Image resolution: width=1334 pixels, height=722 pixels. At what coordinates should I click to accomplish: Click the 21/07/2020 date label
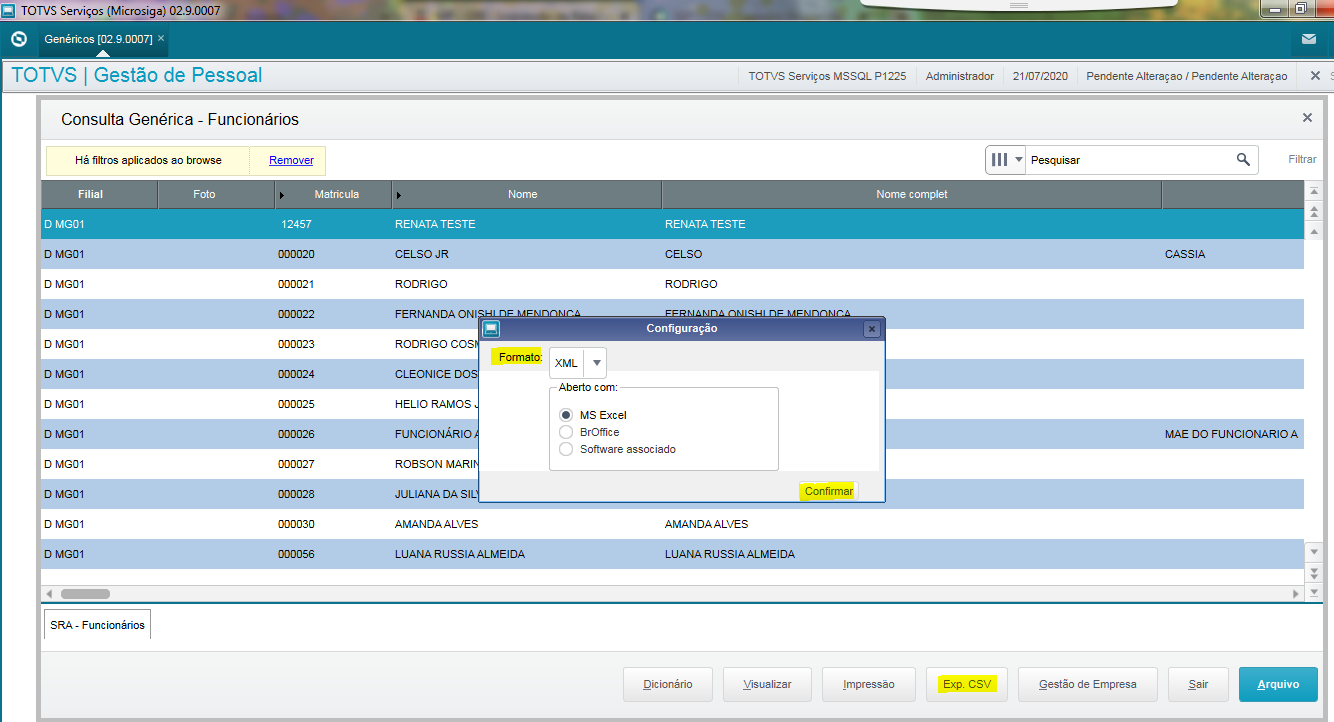[x=1040, y=76]
